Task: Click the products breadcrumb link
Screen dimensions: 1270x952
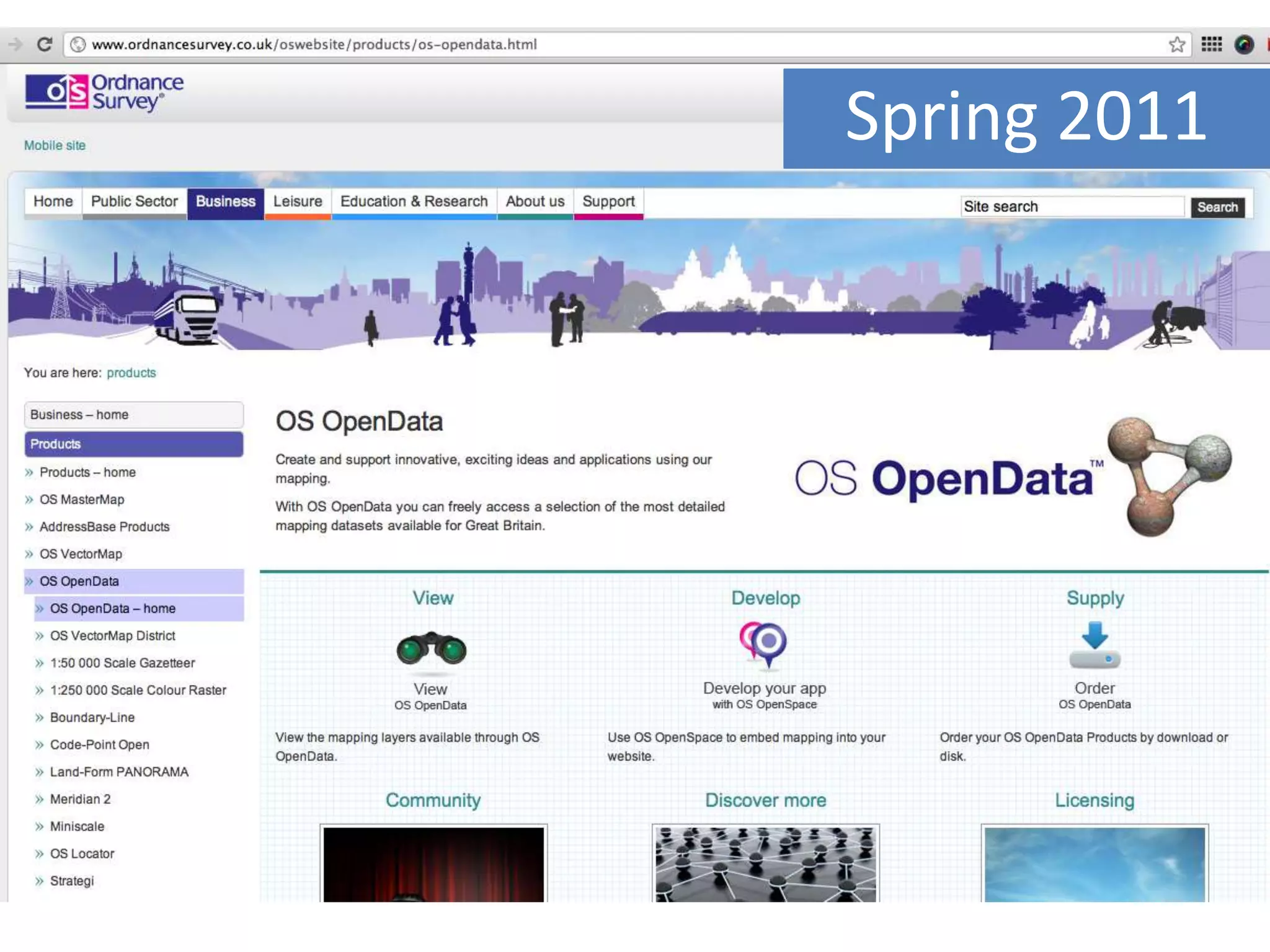Action: point(131,373)
